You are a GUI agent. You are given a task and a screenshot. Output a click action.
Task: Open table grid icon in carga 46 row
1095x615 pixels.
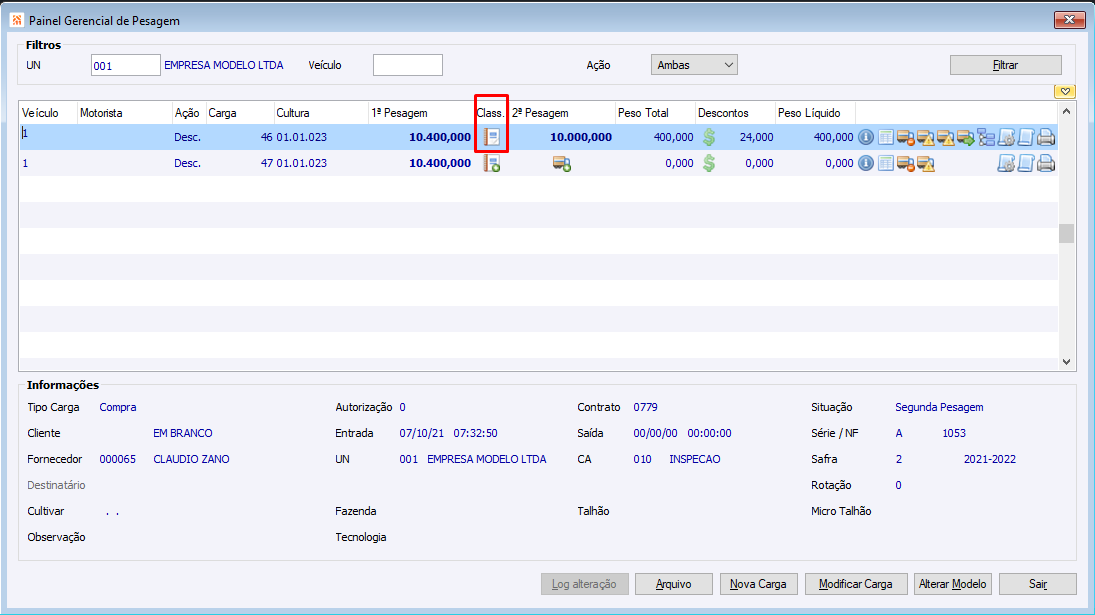(885, 138)
